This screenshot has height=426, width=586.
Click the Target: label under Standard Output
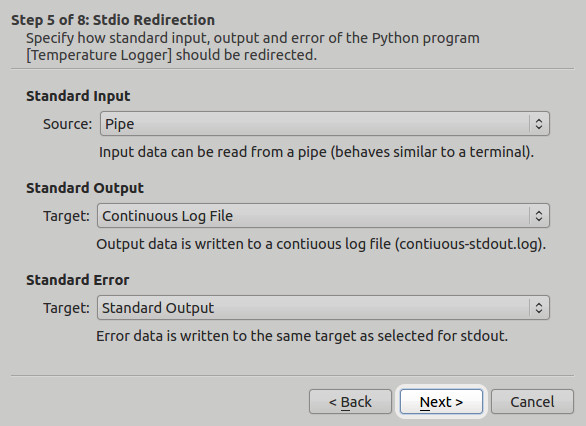[x=66, y=216]
